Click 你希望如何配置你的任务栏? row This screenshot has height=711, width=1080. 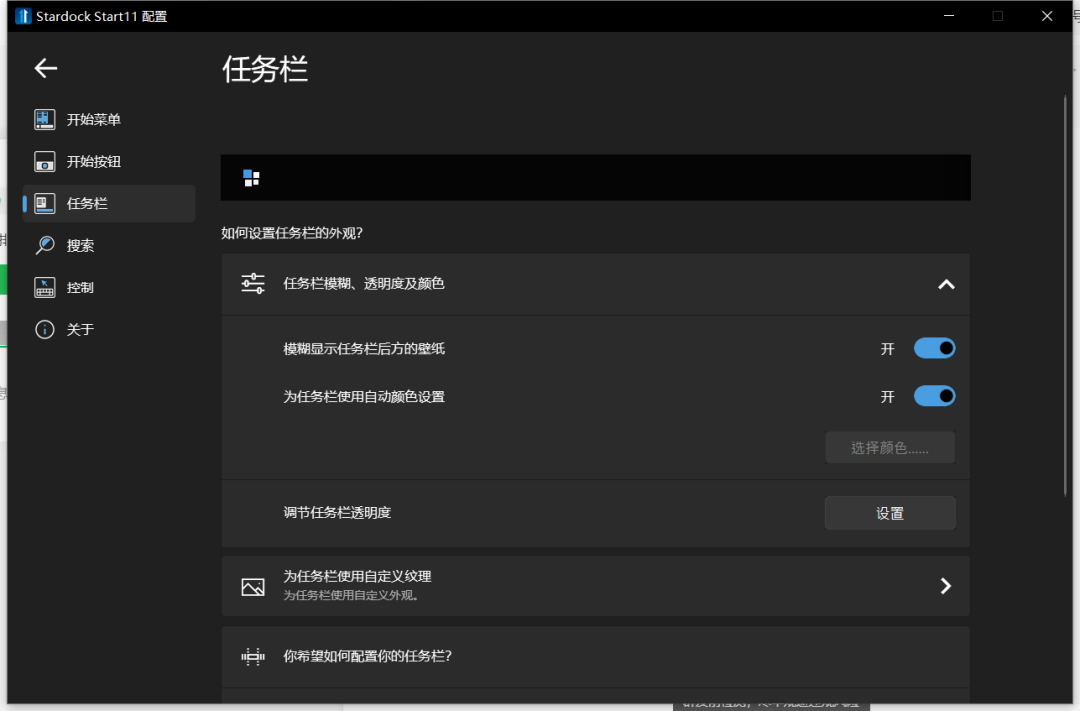point(595,657)
